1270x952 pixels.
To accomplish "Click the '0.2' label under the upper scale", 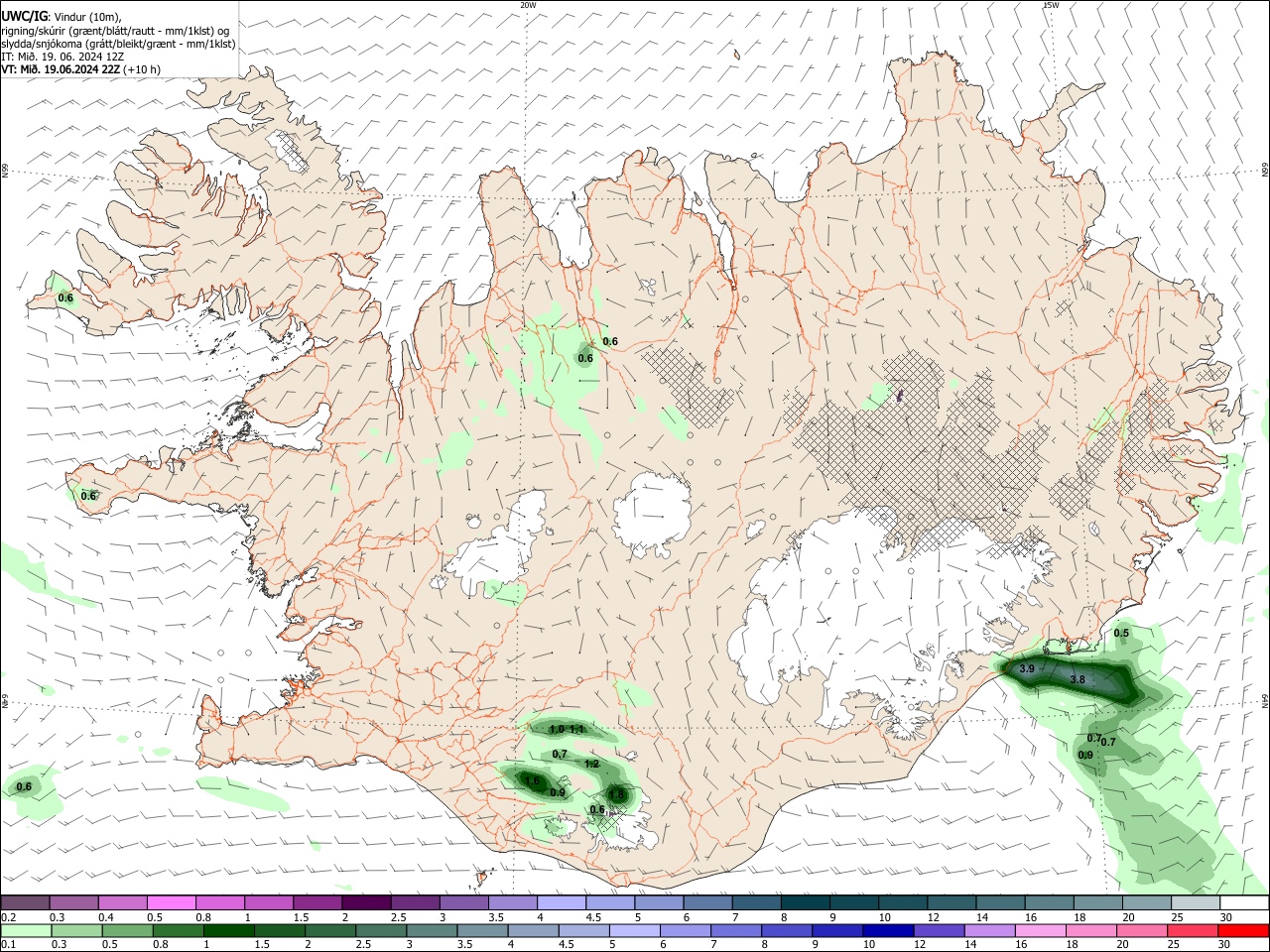I will tap(8, 917).
